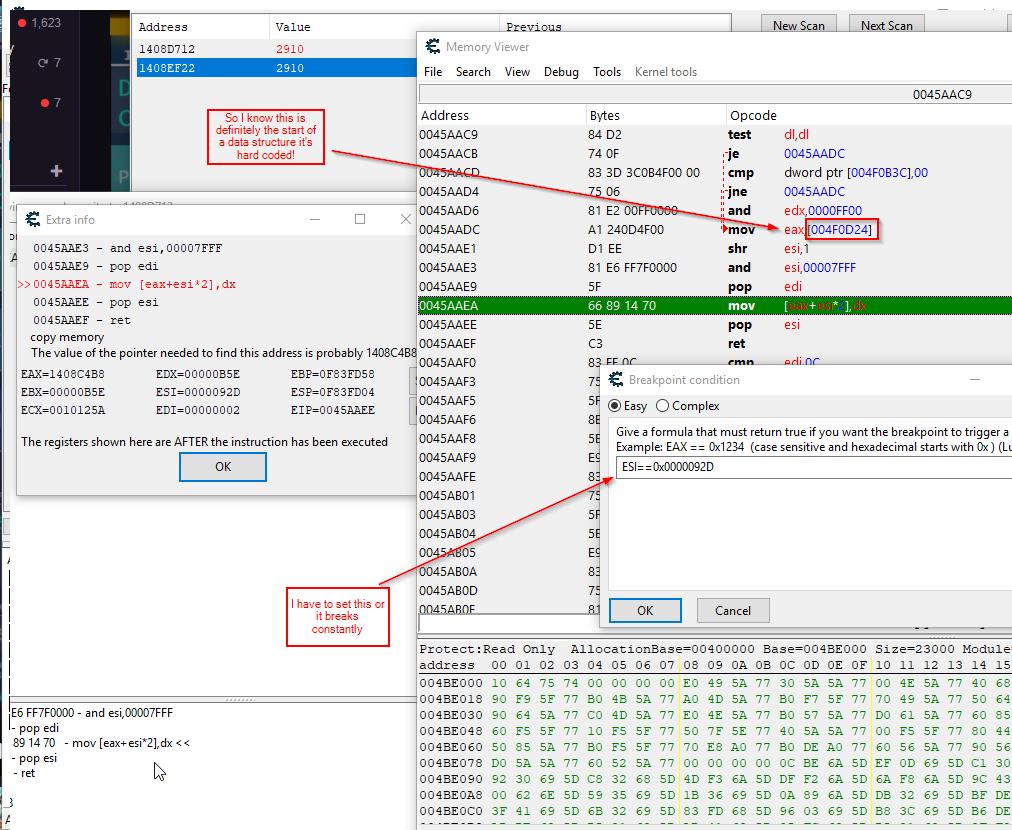Click the Breakpoint condition window icon

coord(616,380)
